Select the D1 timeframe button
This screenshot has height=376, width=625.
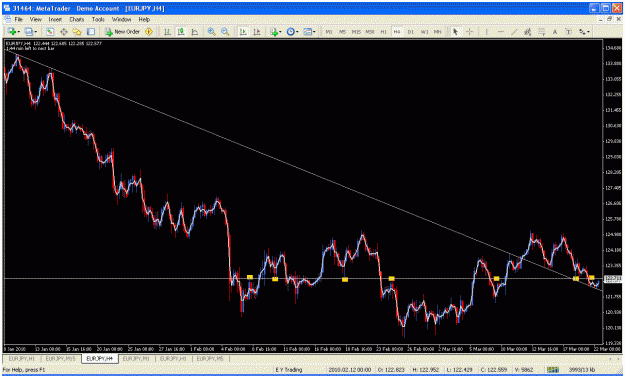(x=411, y=32)
